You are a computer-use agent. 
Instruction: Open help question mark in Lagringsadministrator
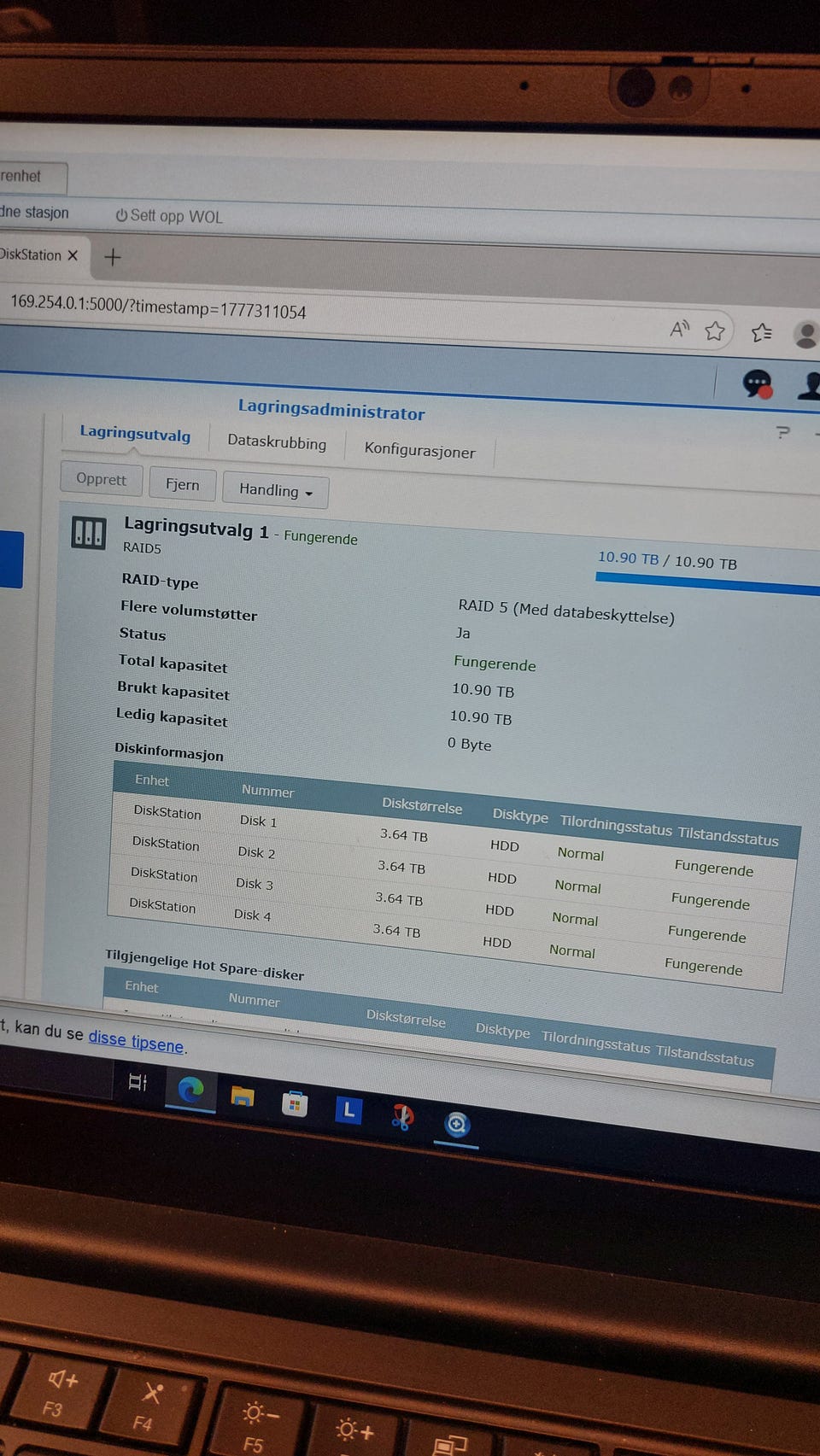pos(782,433)
